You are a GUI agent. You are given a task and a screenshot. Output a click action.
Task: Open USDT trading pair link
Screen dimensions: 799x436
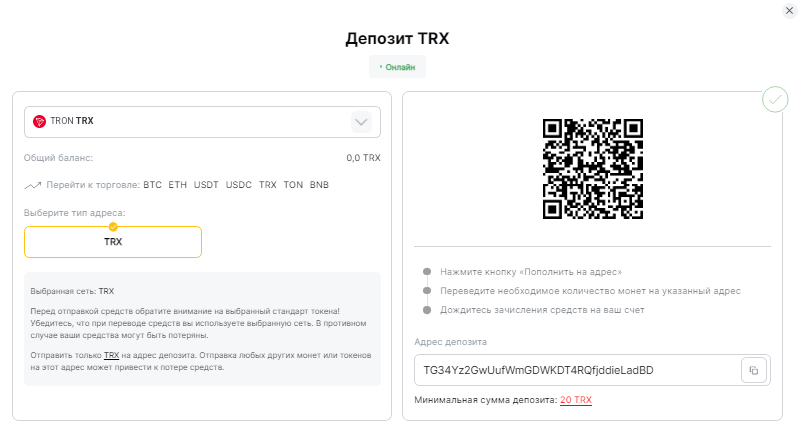(x=206, y=185)
